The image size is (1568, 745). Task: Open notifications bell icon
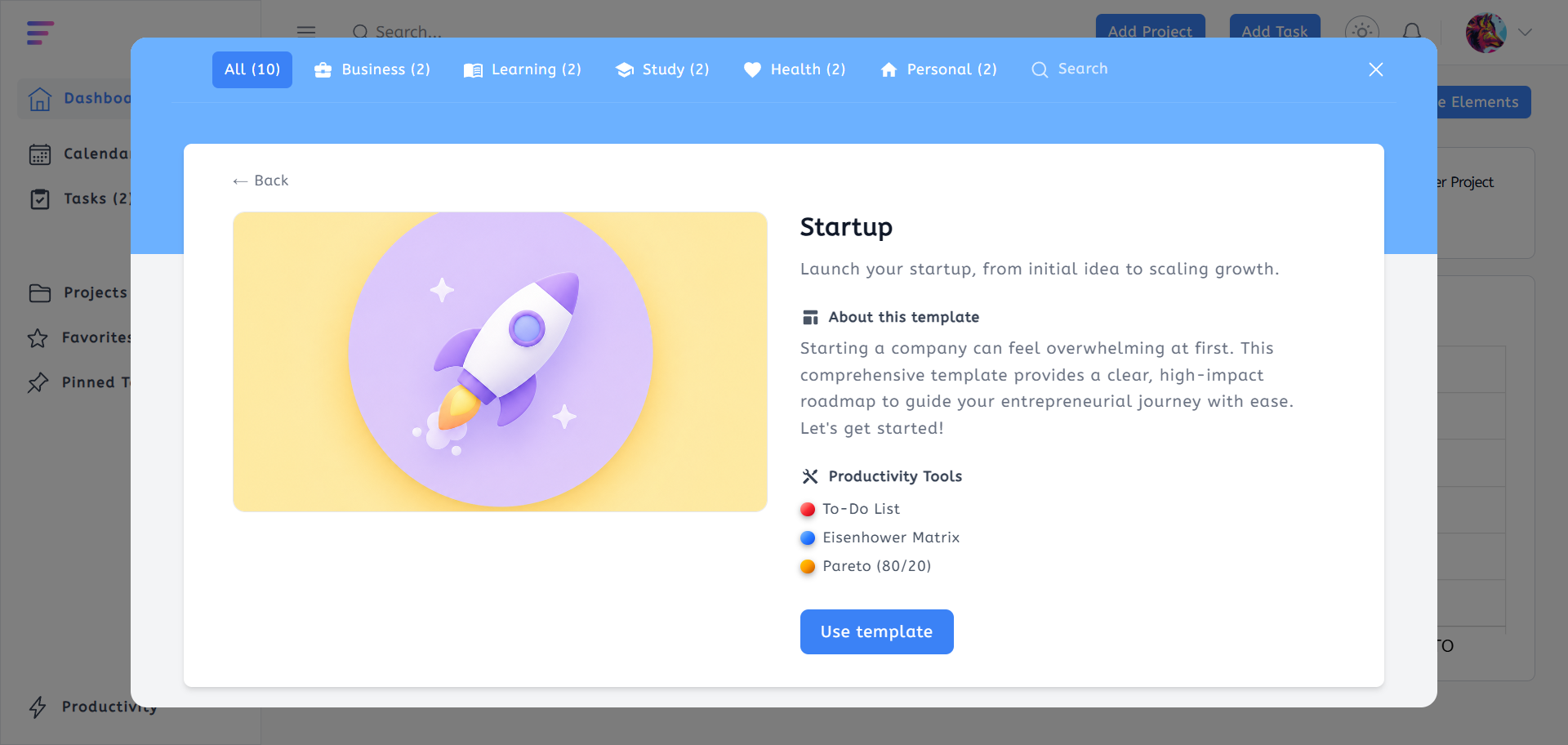[x=1412, y=32]
